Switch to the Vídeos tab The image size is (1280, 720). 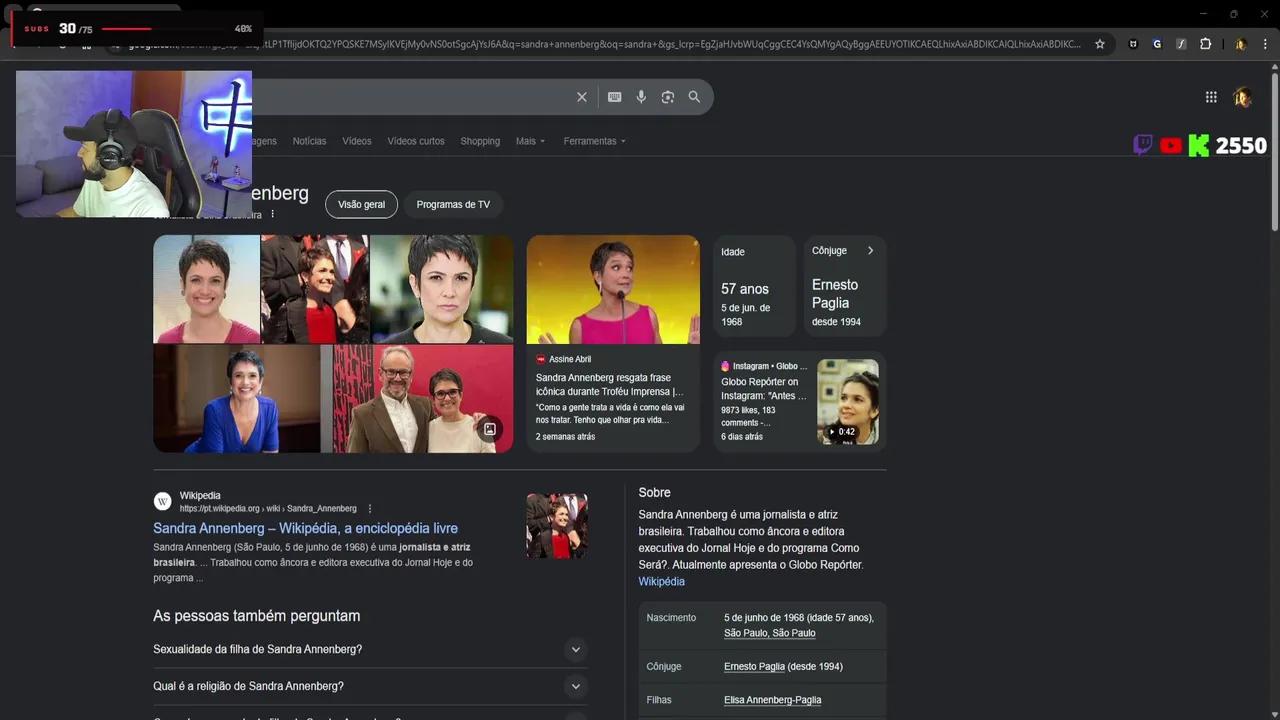[357, 141]
